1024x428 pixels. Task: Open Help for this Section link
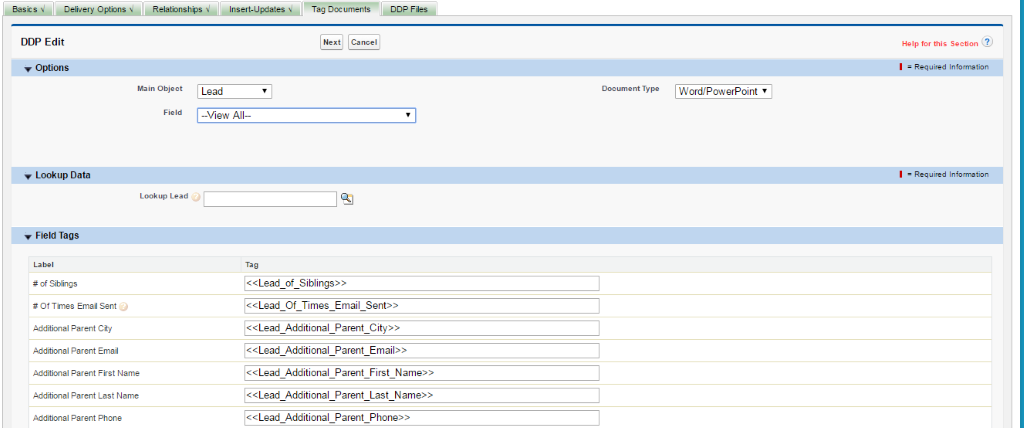pos(940,44)
